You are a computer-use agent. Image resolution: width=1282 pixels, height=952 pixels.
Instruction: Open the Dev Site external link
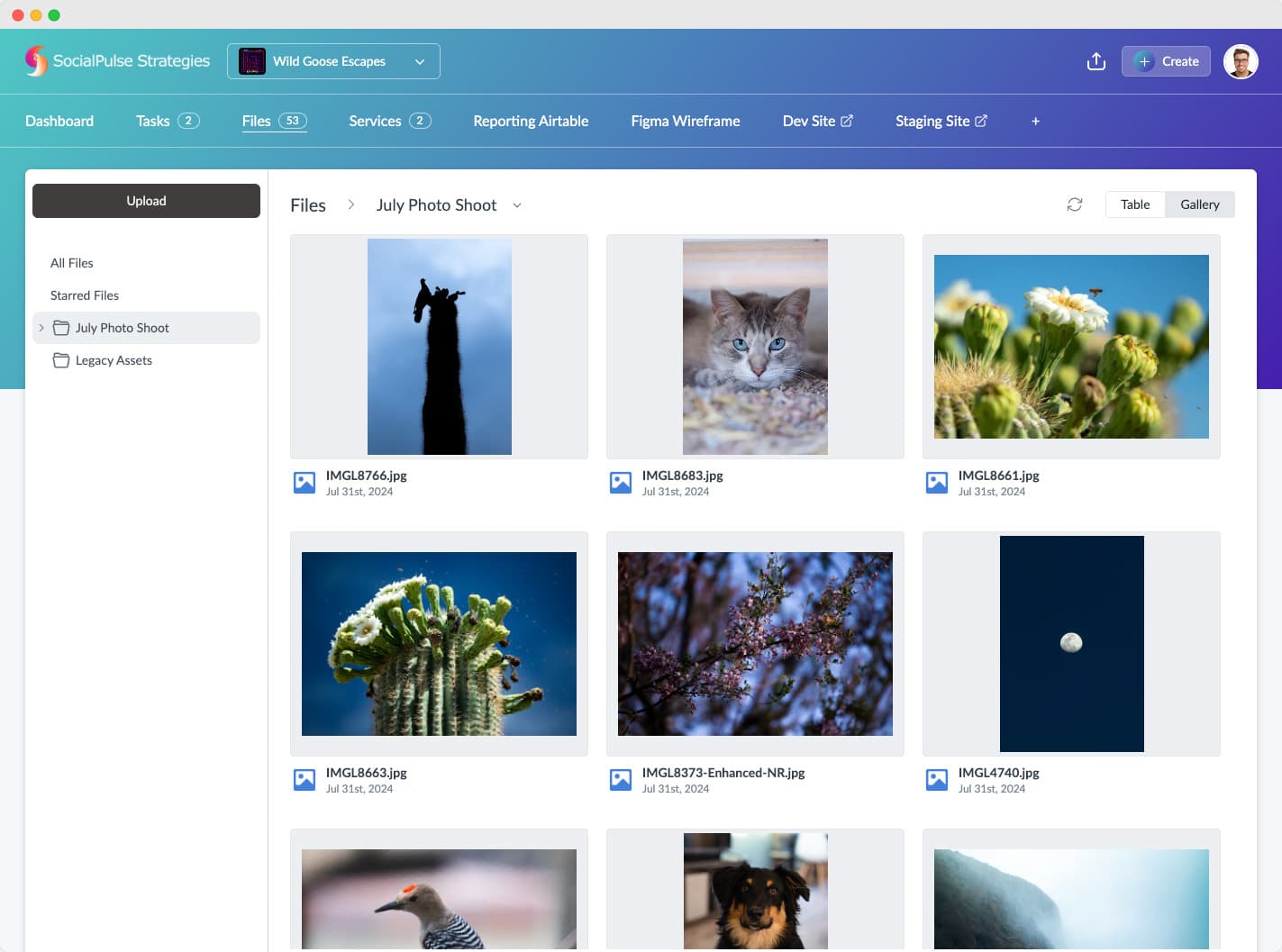818,121
